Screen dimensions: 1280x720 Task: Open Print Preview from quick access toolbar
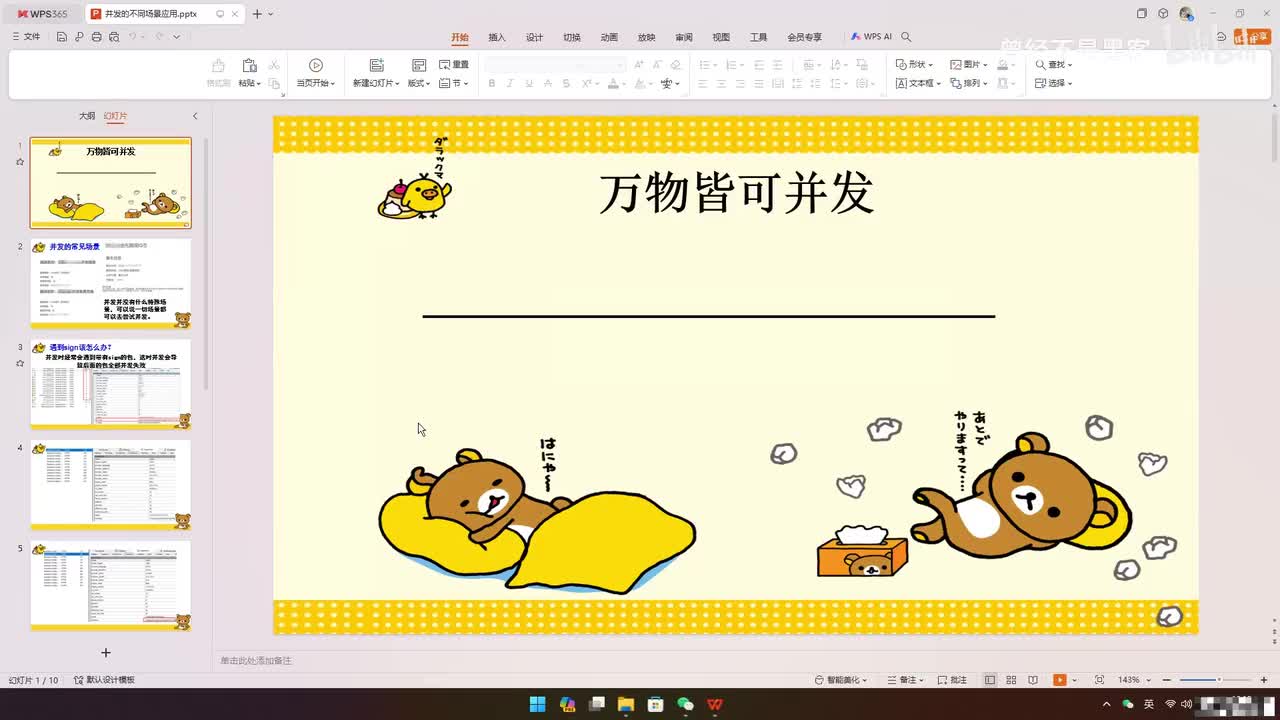pos(114,37)
